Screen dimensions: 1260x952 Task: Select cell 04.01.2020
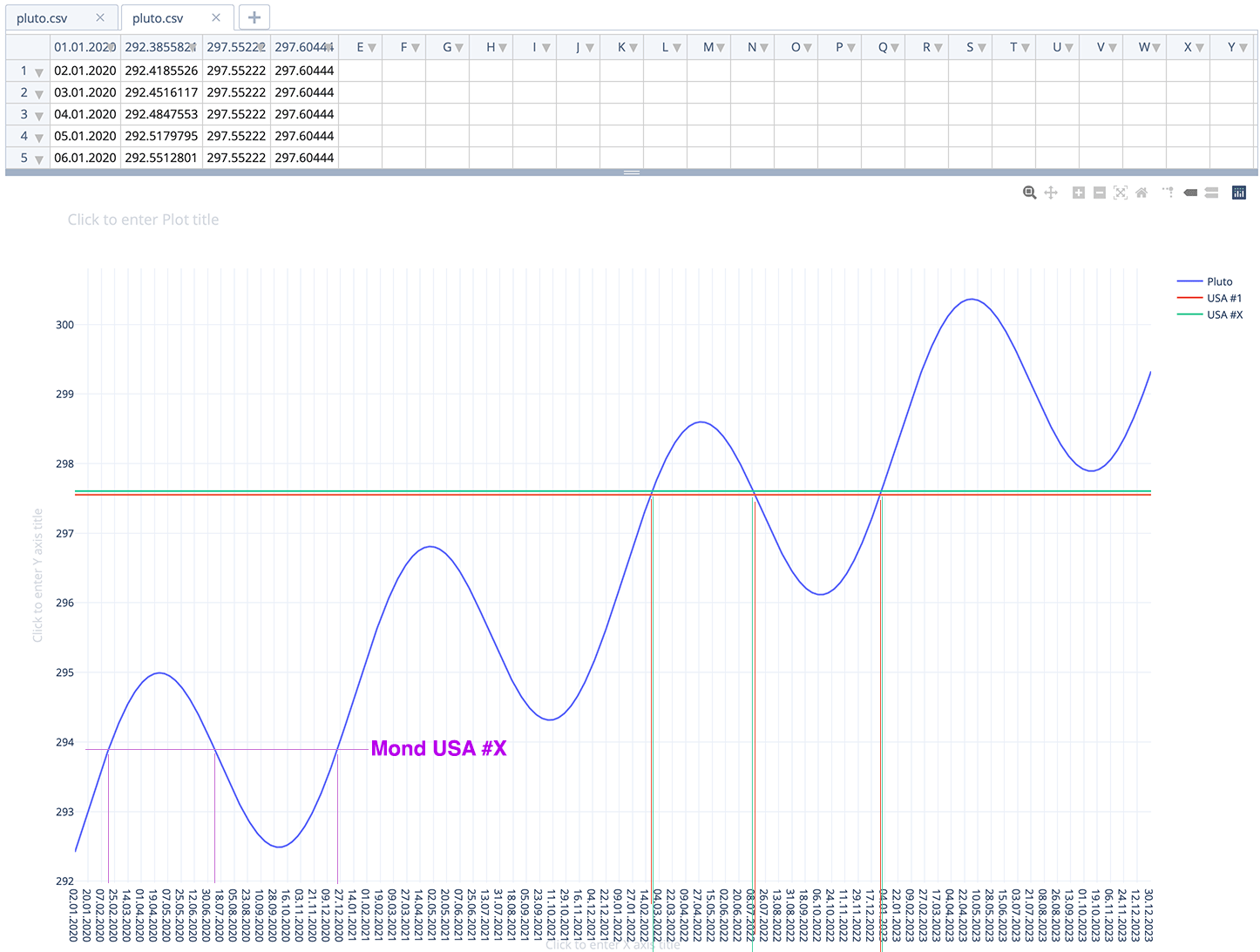85,114
